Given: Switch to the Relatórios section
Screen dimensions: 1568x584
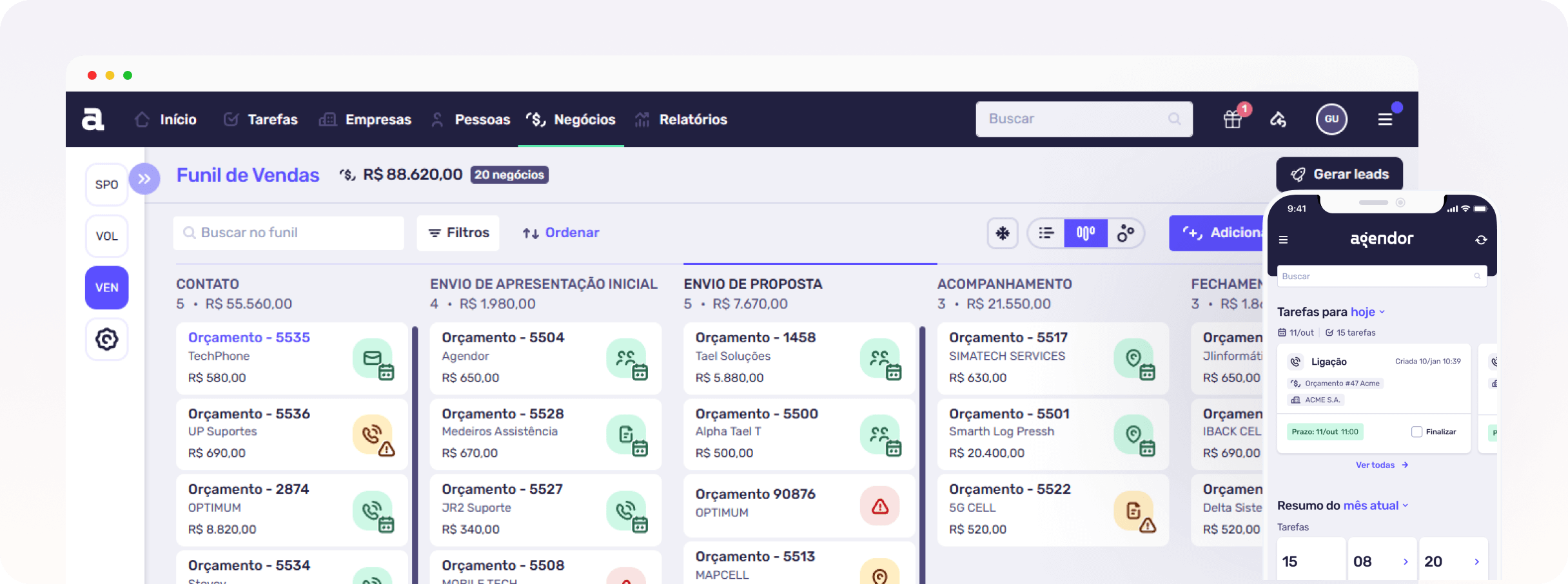Looking at the screenshot, I should pos(693,119).
